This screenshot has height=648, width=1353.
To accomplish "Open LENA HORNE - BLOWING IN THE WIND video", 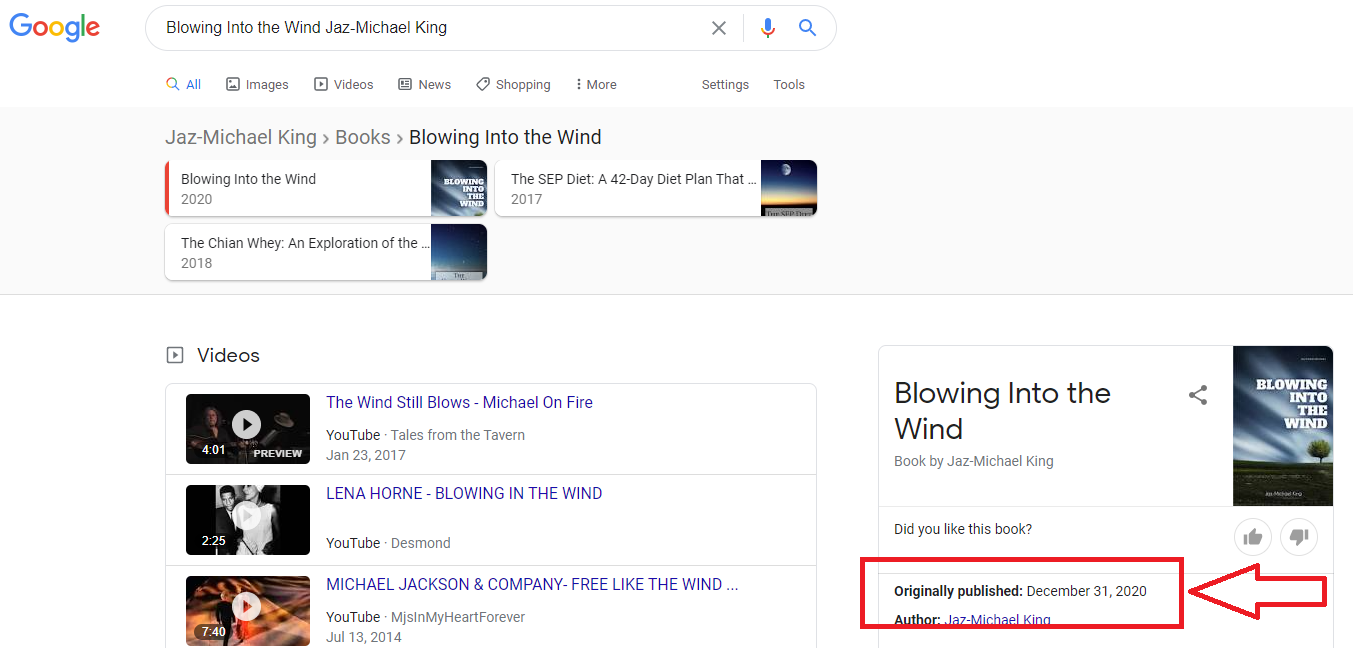I will (464, 493).
